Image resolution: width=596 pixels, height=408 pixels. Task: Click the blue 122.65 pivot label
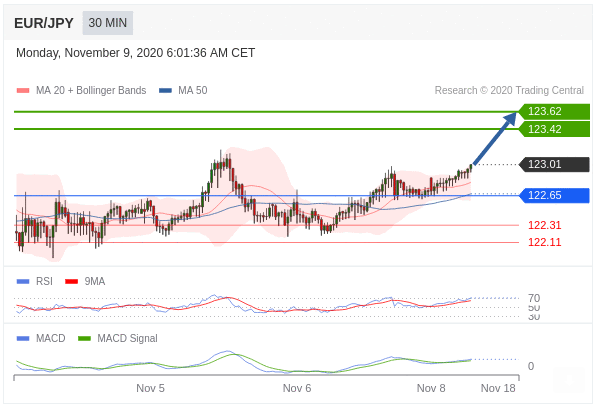pyautogui.click(x=554, y=195)
